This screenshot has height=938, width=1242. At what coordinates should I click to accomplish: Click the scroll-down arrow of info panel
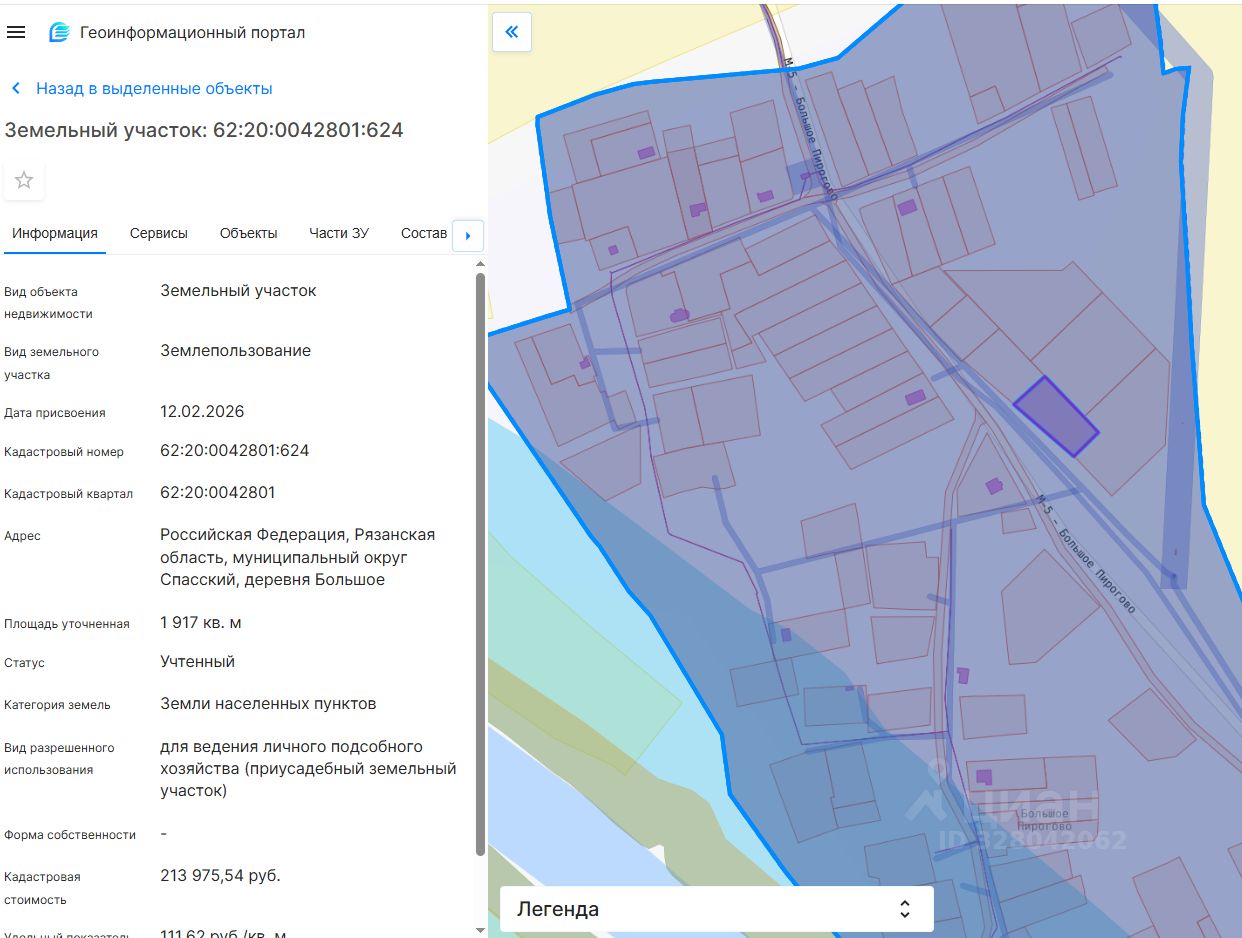(480, 930)
